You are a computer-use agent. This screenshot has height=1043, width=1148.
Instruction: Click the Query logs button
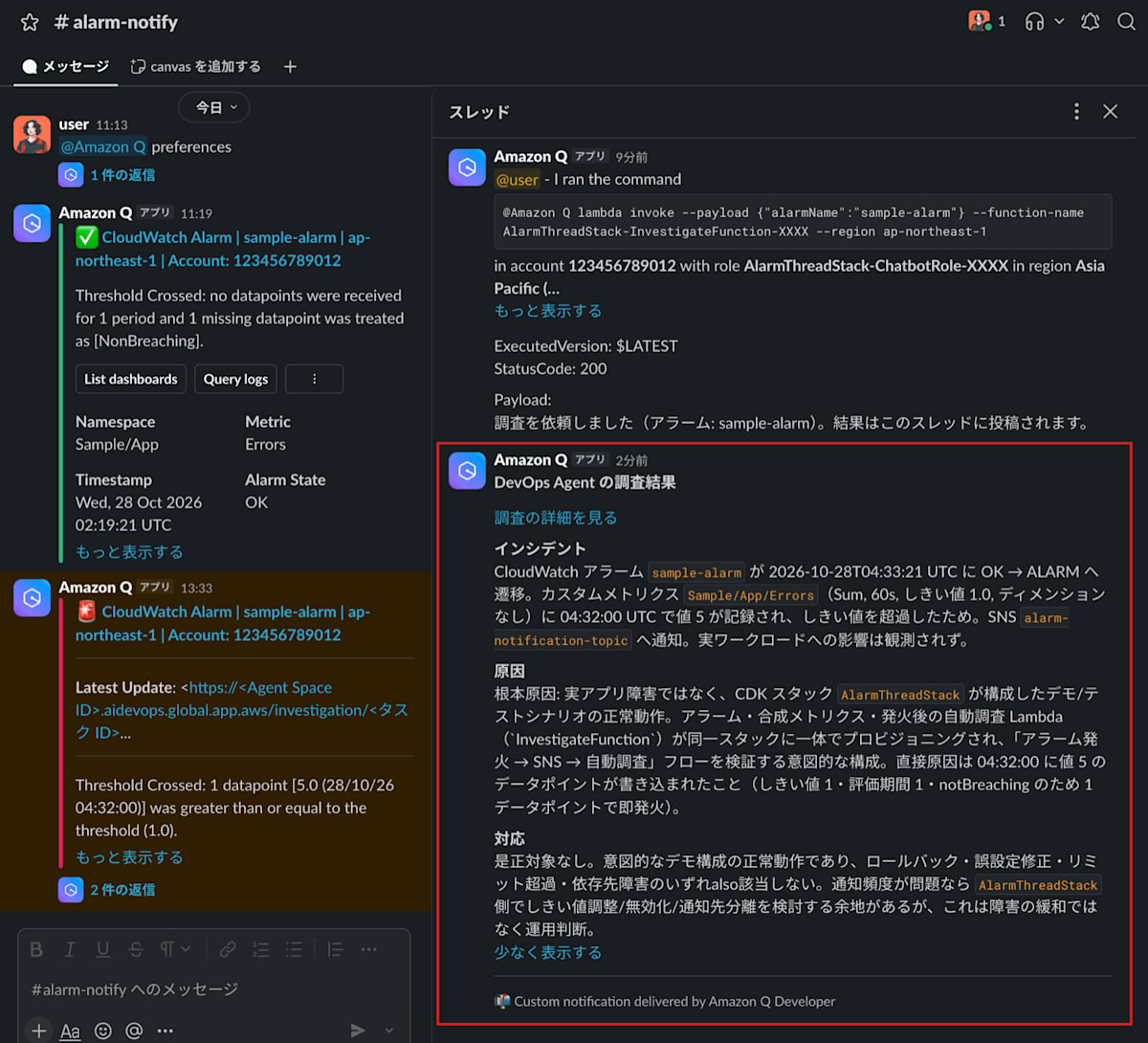[235, 379]
